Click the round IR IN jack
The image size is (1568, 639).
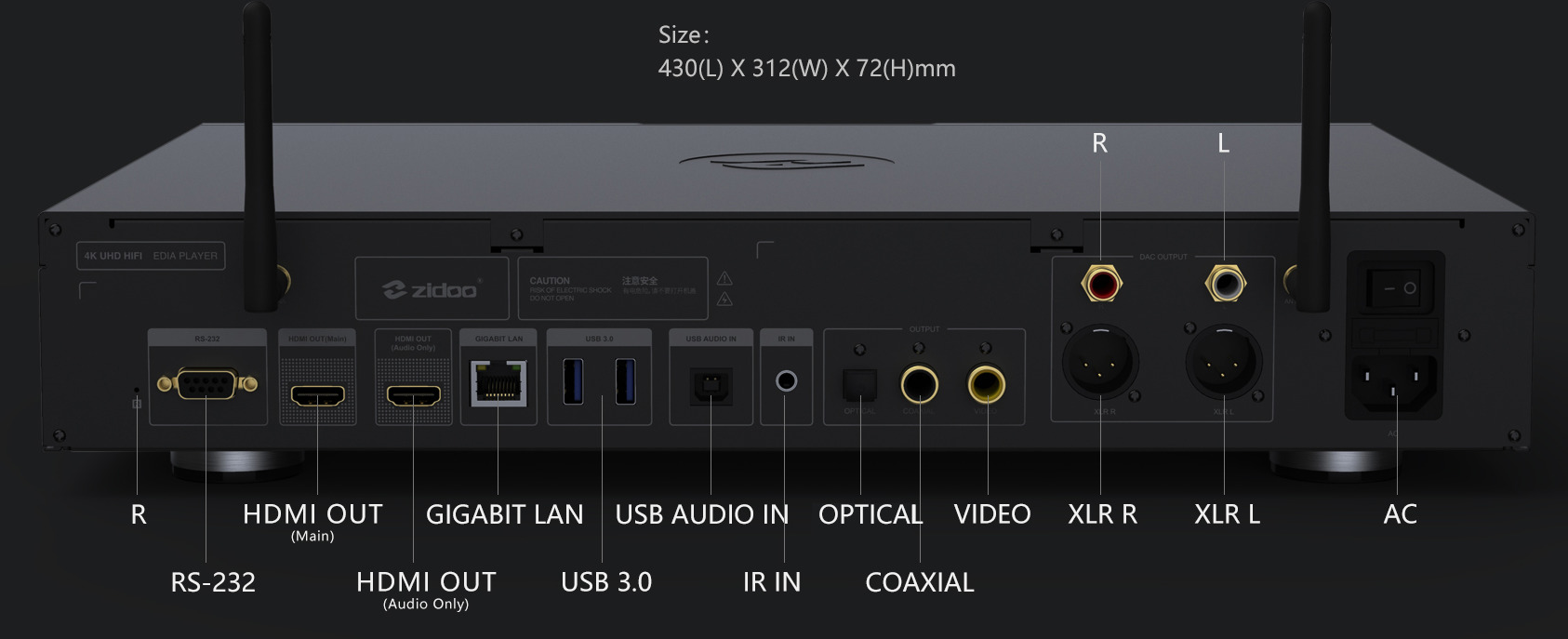coord(786,381)
